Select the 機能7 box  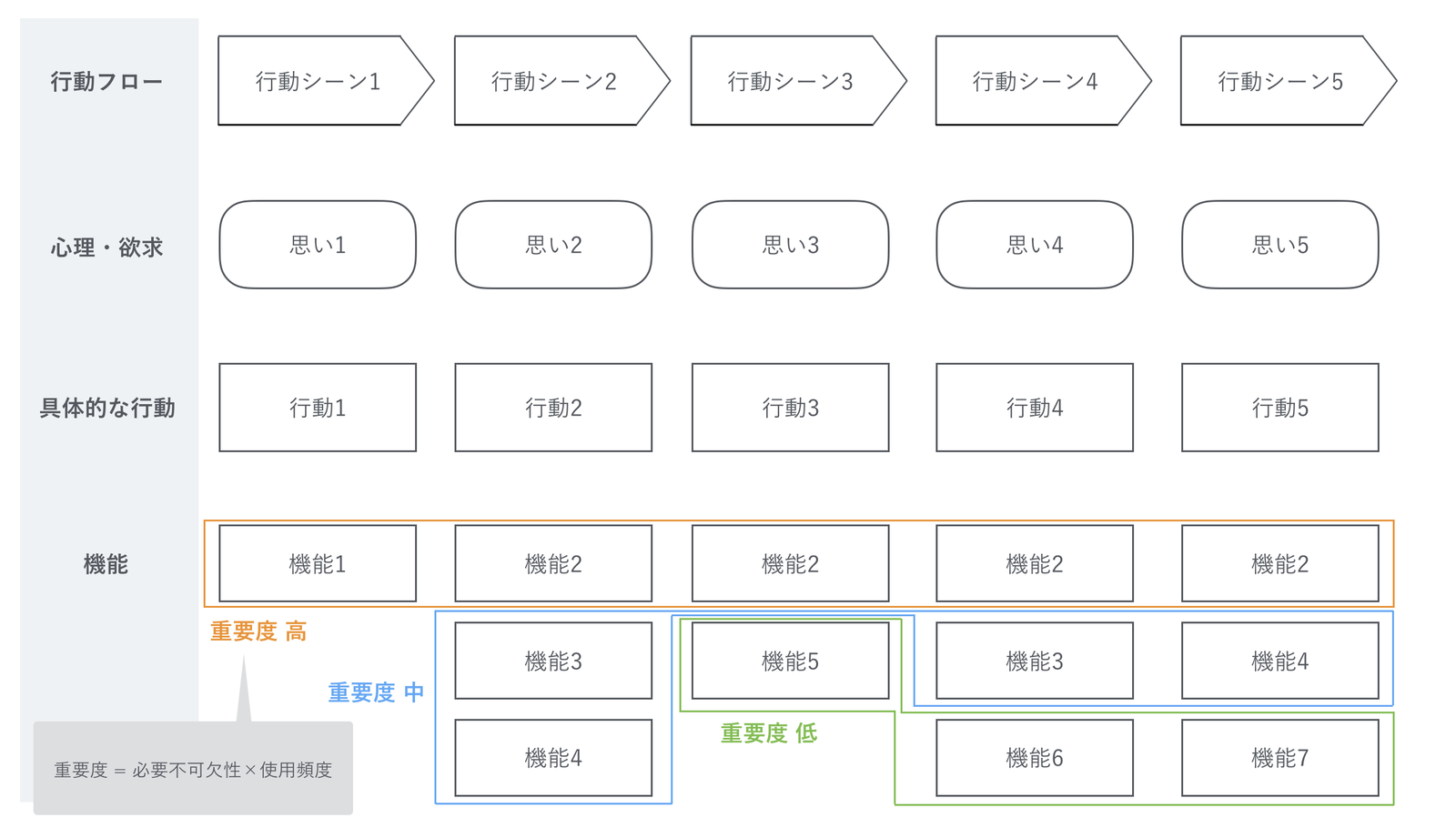point(1279,758)
